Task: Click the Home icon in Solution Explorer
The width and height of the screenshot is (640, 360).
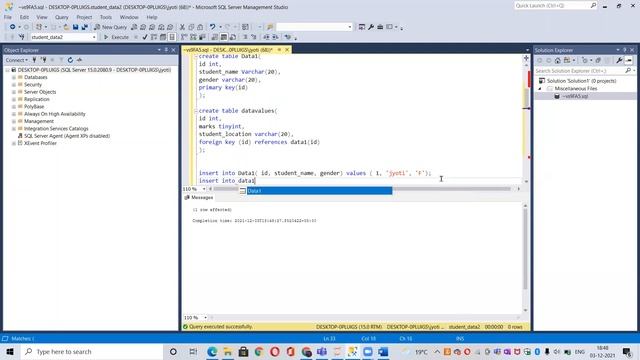Action: pos(558,60)
